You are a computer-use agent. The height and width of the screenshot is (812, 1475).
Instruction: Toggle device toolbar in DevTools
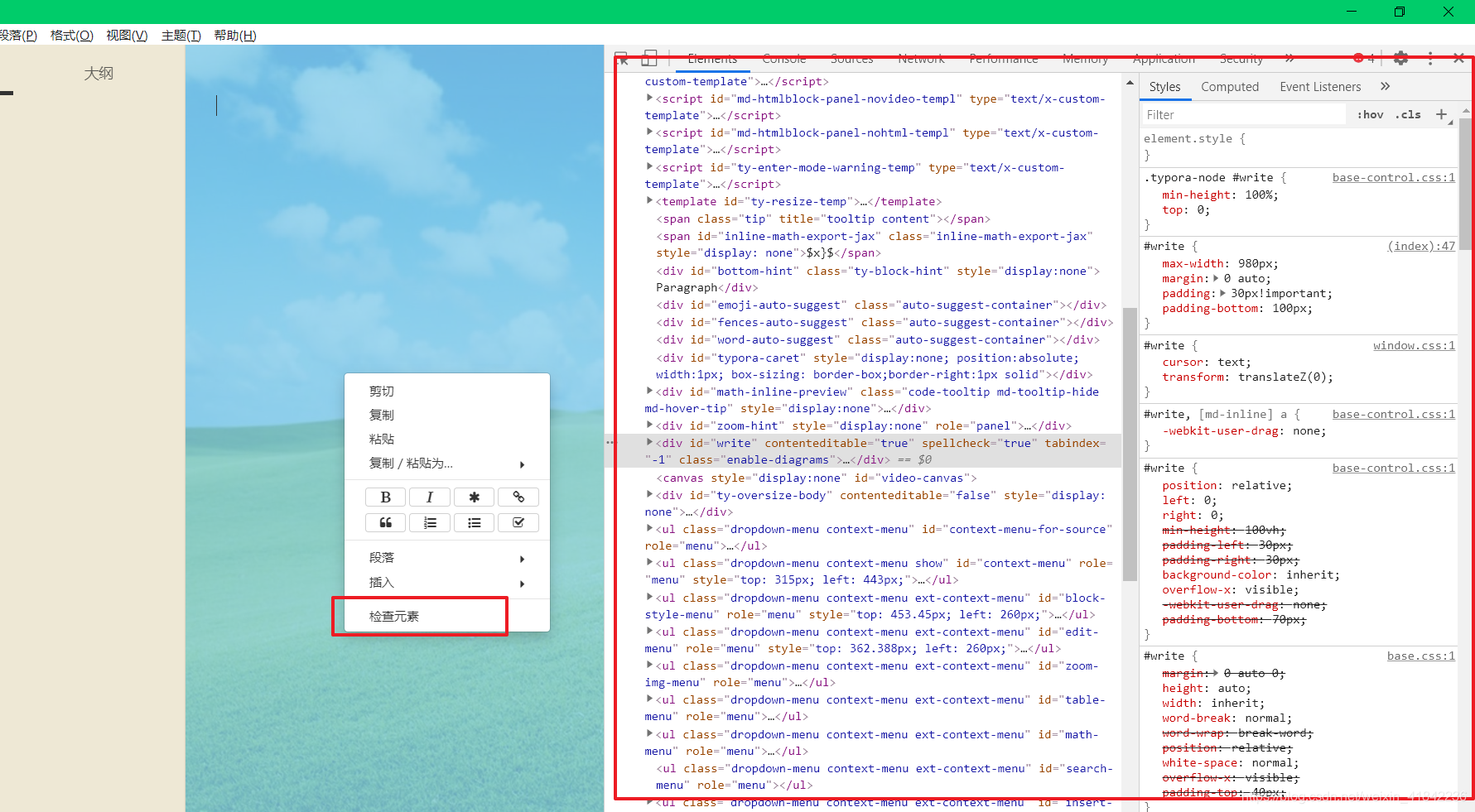[649, 59]
